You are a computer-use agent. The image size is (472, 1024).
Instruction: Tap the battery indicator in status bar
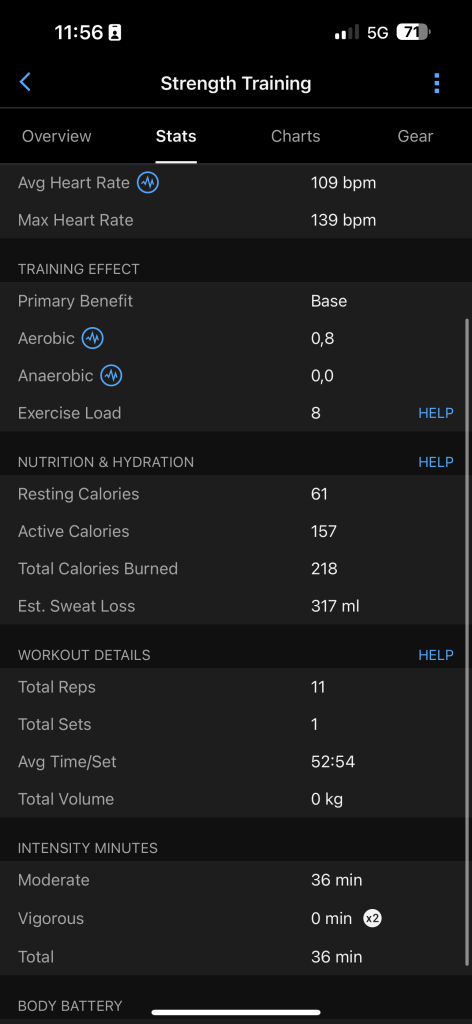(x=413, y=32)
